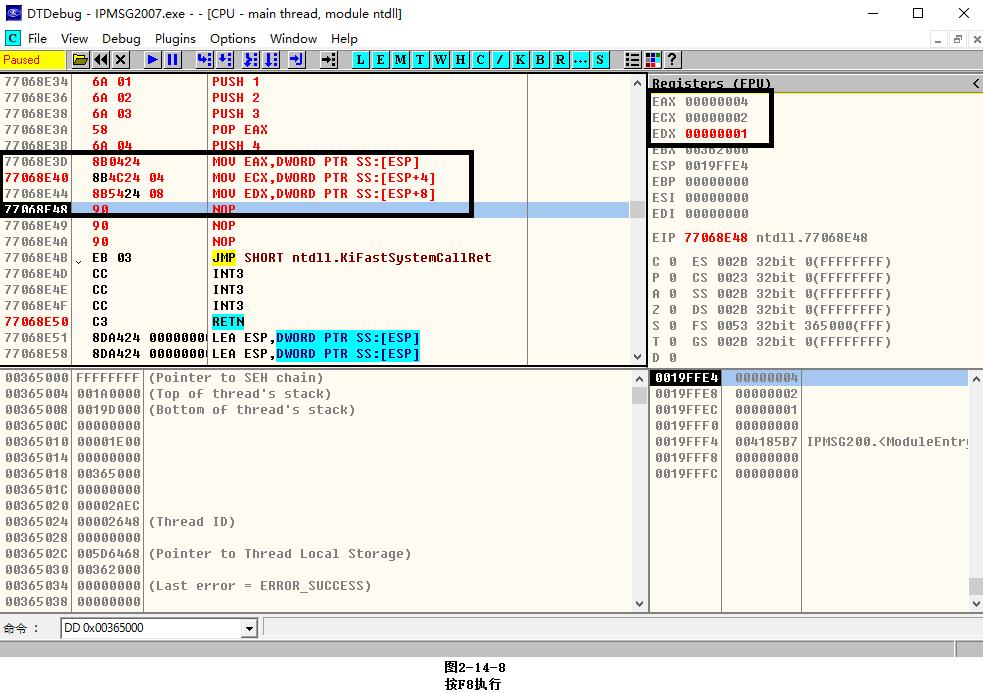Select the JMP SHORT ntdll.KiFastSystemCallRet line

tap(315, 258)
